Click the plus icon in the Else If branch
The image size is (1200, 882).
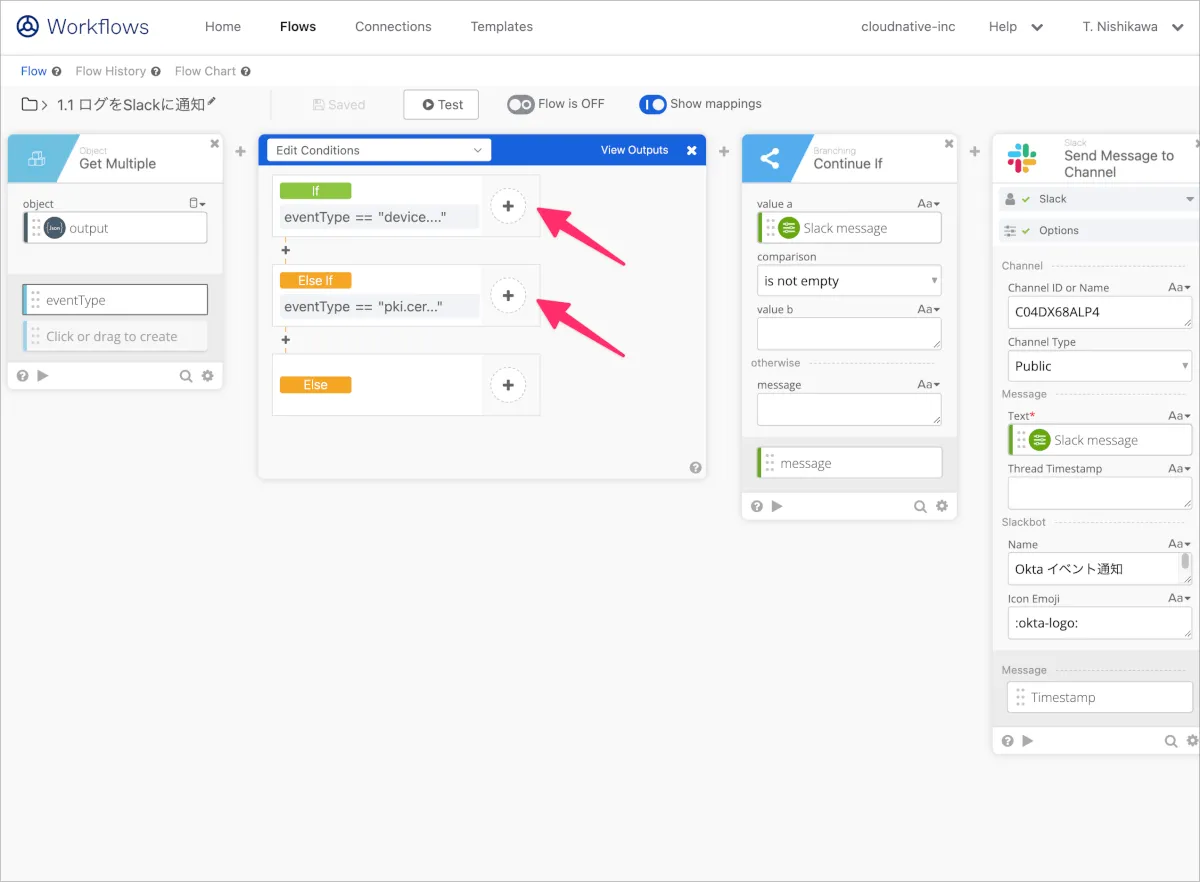(x=508, y=296)
